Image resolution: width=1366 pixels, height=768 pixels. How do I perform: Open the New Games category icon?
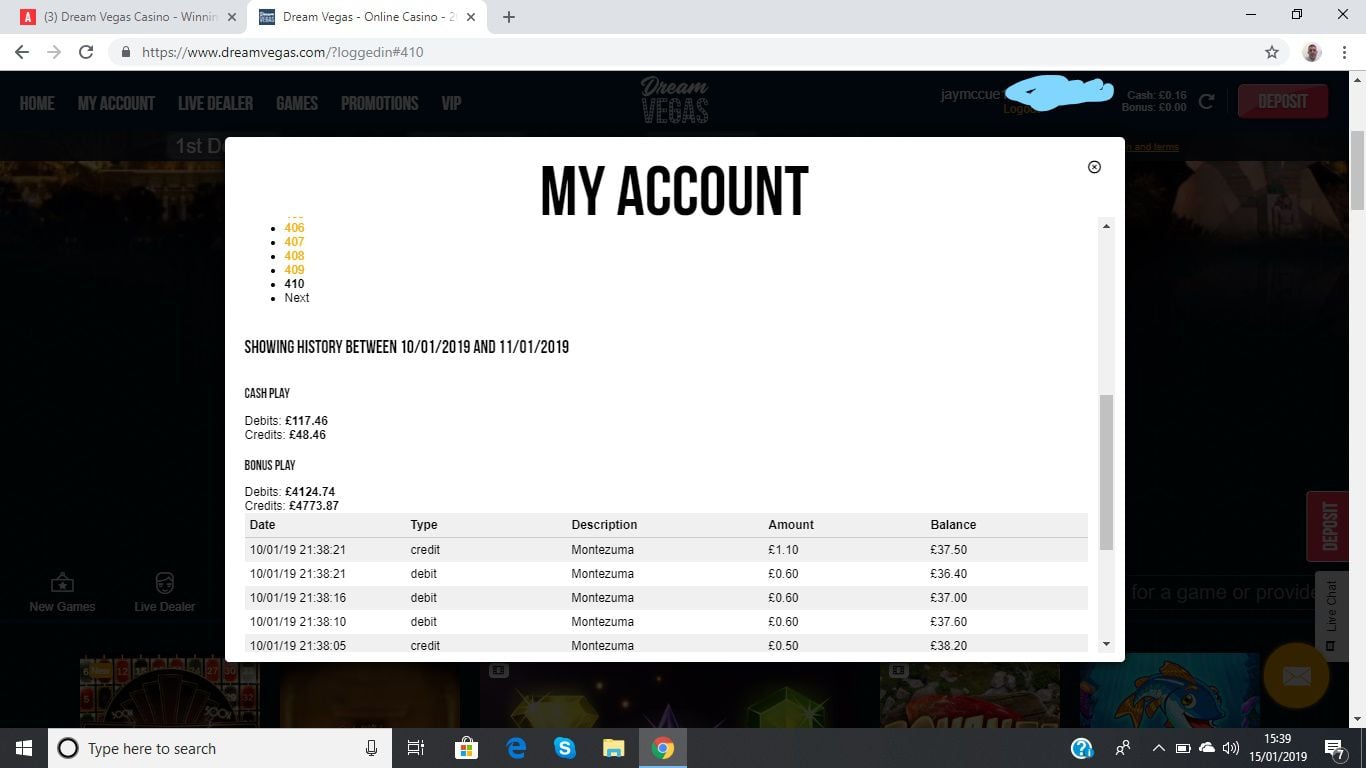tap(62, 592)
